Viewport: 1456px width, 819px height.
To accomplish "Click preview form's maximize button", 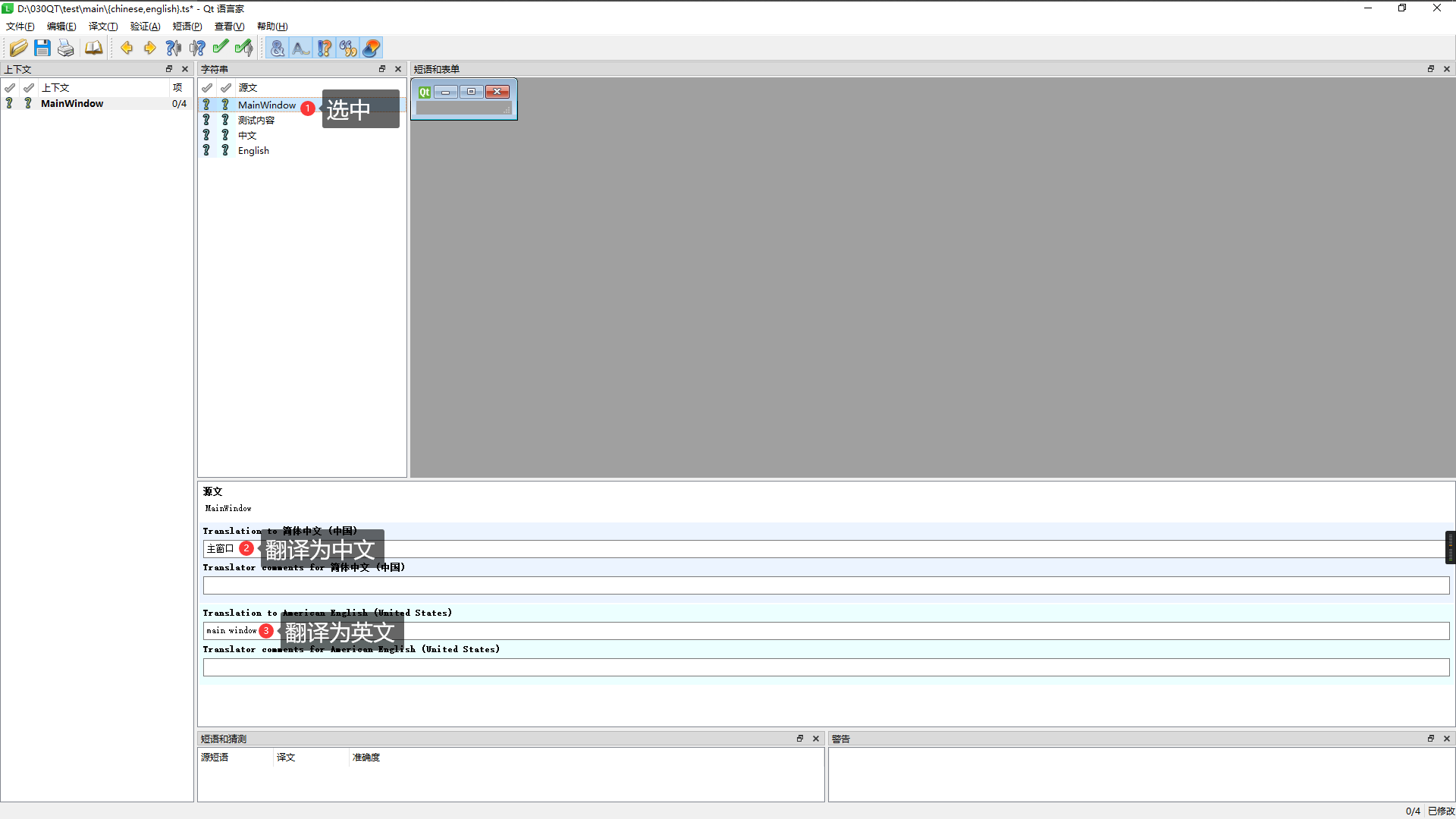I will click(472, 92).
